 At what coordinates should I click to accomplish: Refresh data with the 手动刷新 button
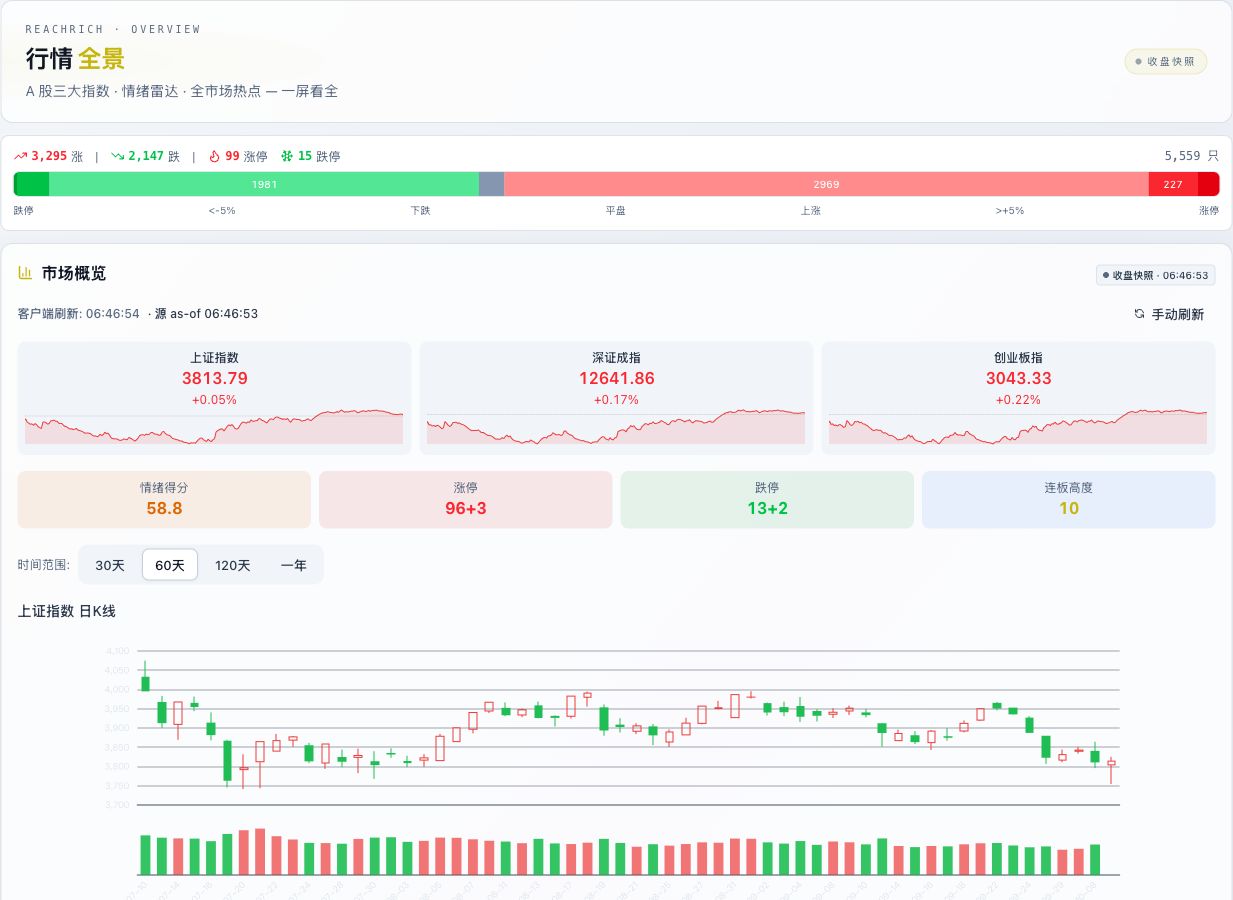click(1168, 314)
